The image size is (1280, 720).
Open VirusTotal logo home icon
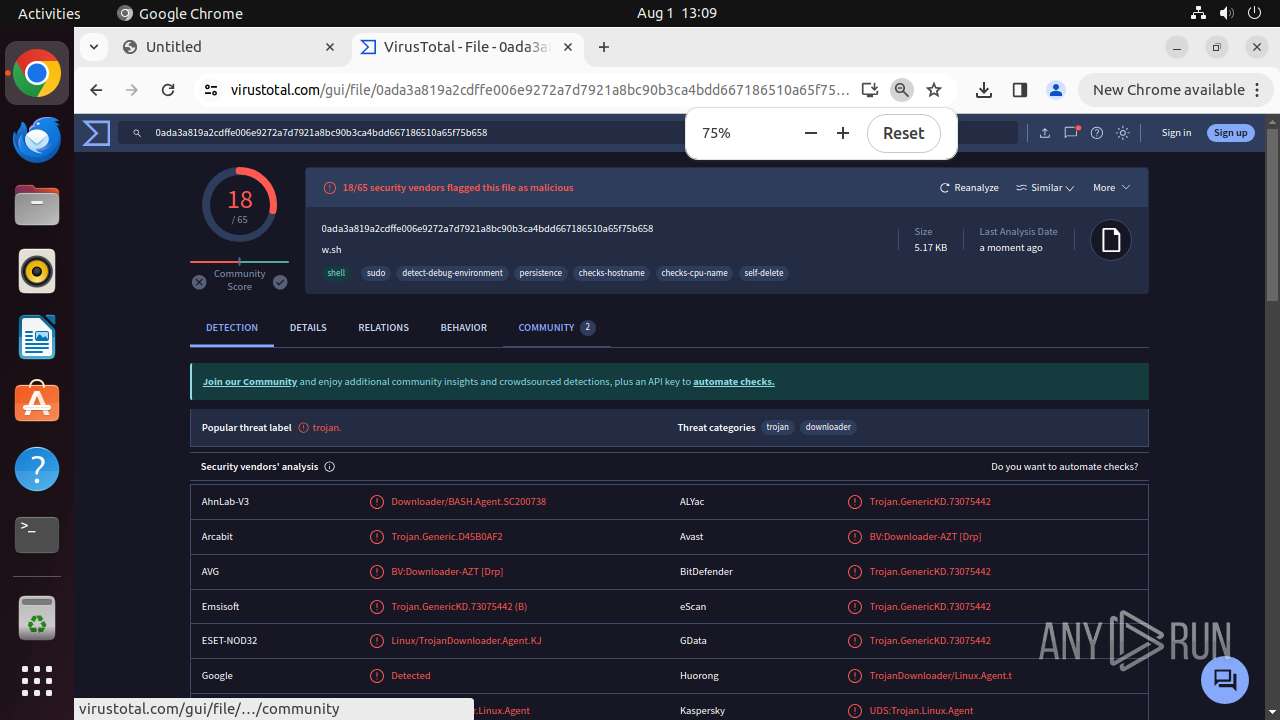coord(96,133)
